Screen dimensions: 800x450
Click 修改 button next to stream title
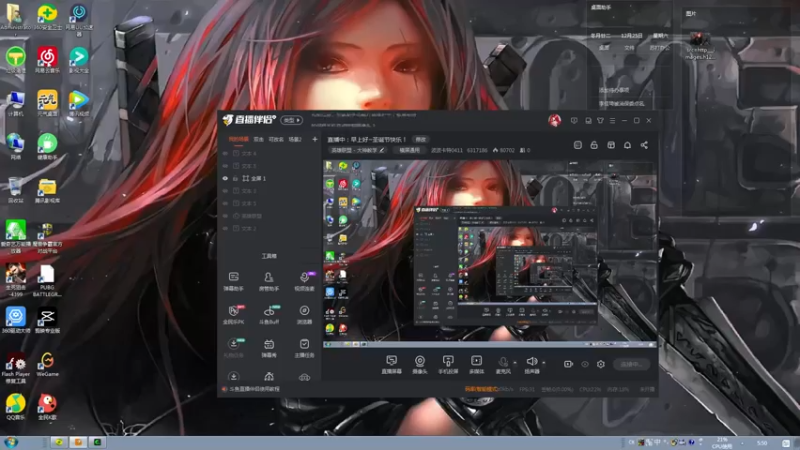click(421, 139)
